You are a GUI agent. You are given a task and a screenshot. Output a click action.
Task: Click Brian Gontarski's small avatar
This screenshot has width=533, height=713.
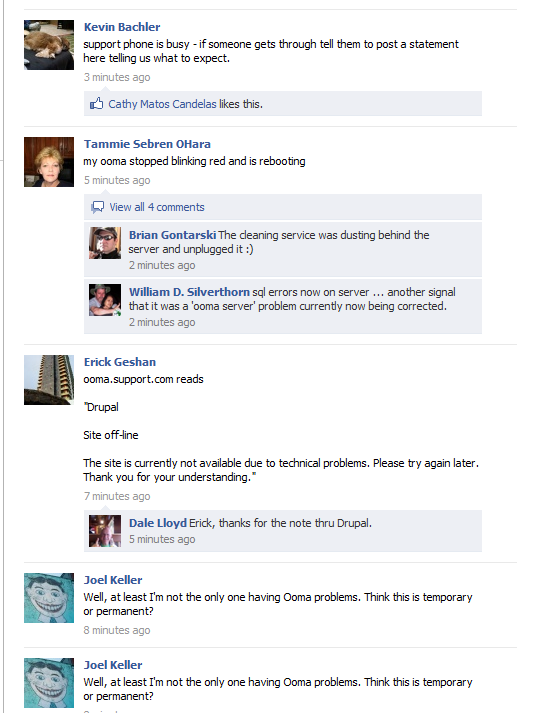[x=105, y=243]
